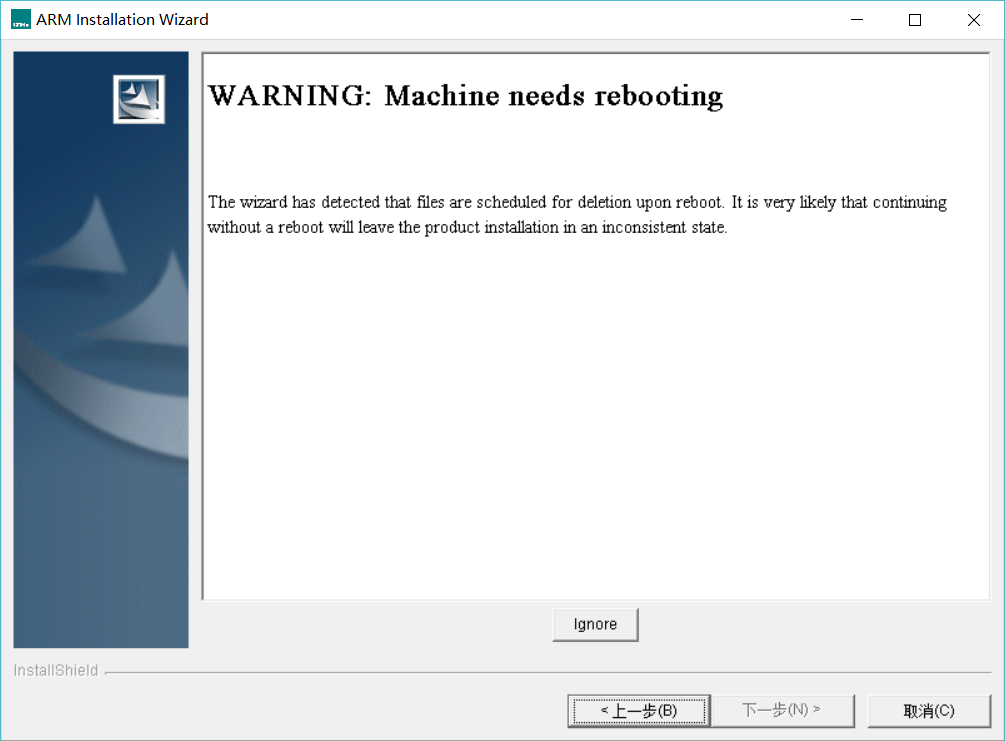Click the InstallShield label
This screenshot has height=741, width=1005.
click(x=56, y=670)
